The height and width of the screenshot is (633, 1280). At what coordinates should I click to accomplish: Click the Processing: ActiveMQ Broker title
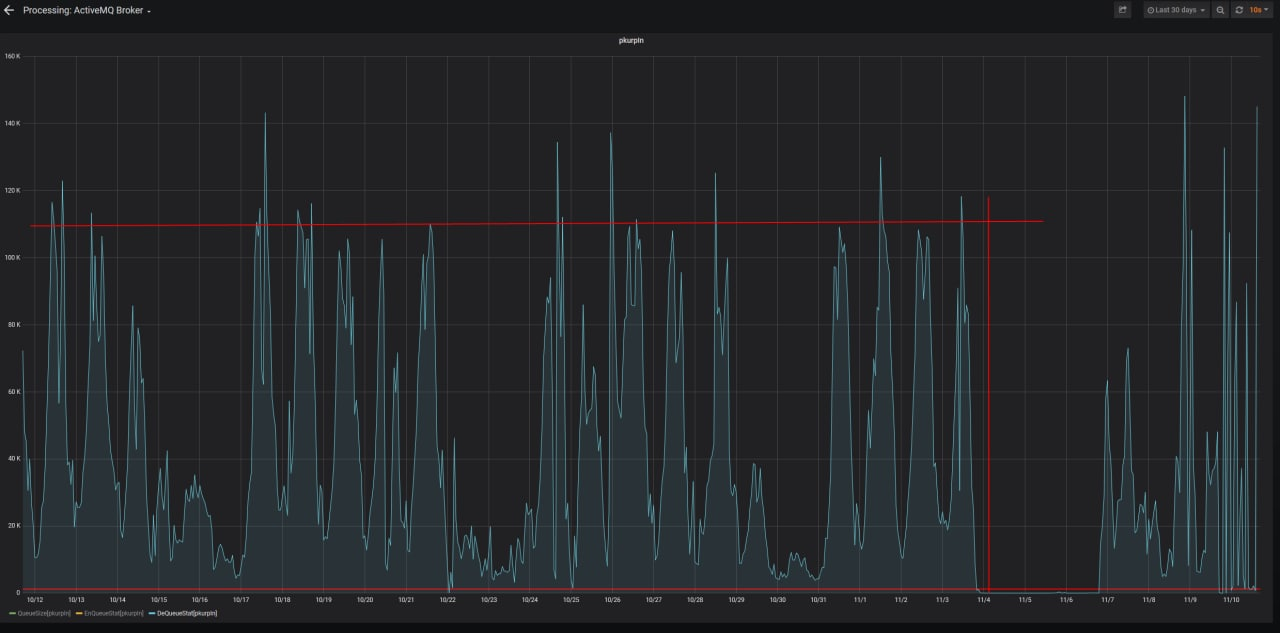tap(85, 10)
